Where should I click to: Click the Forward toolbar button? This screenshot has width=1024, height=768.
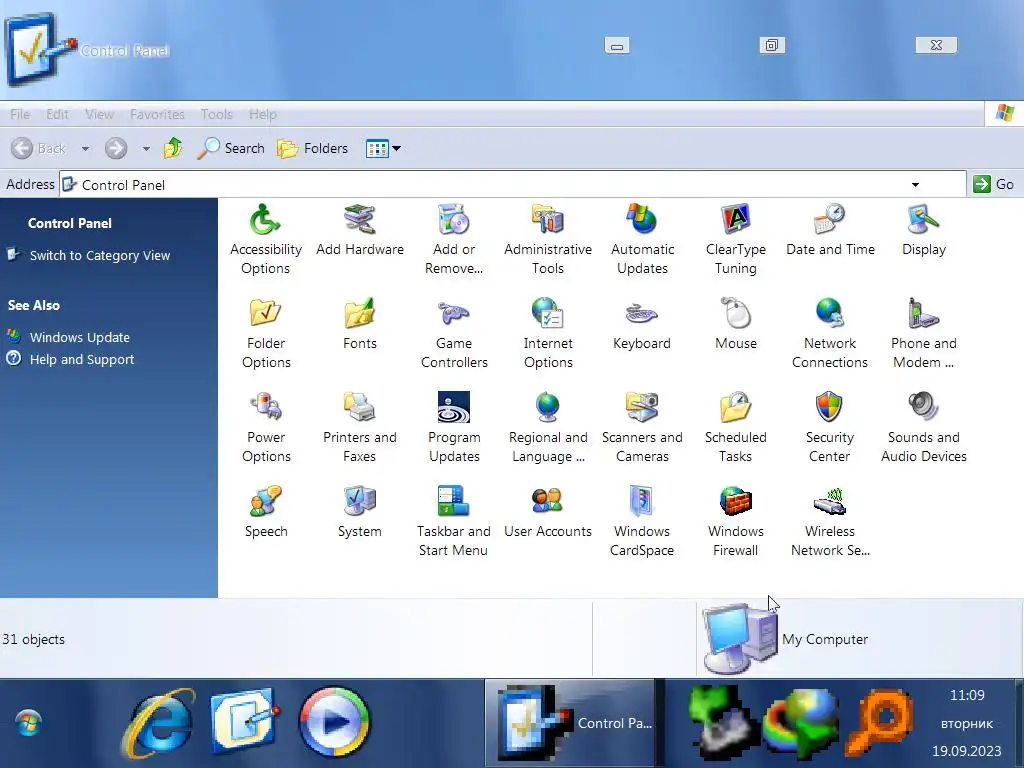tap(116, 148)
